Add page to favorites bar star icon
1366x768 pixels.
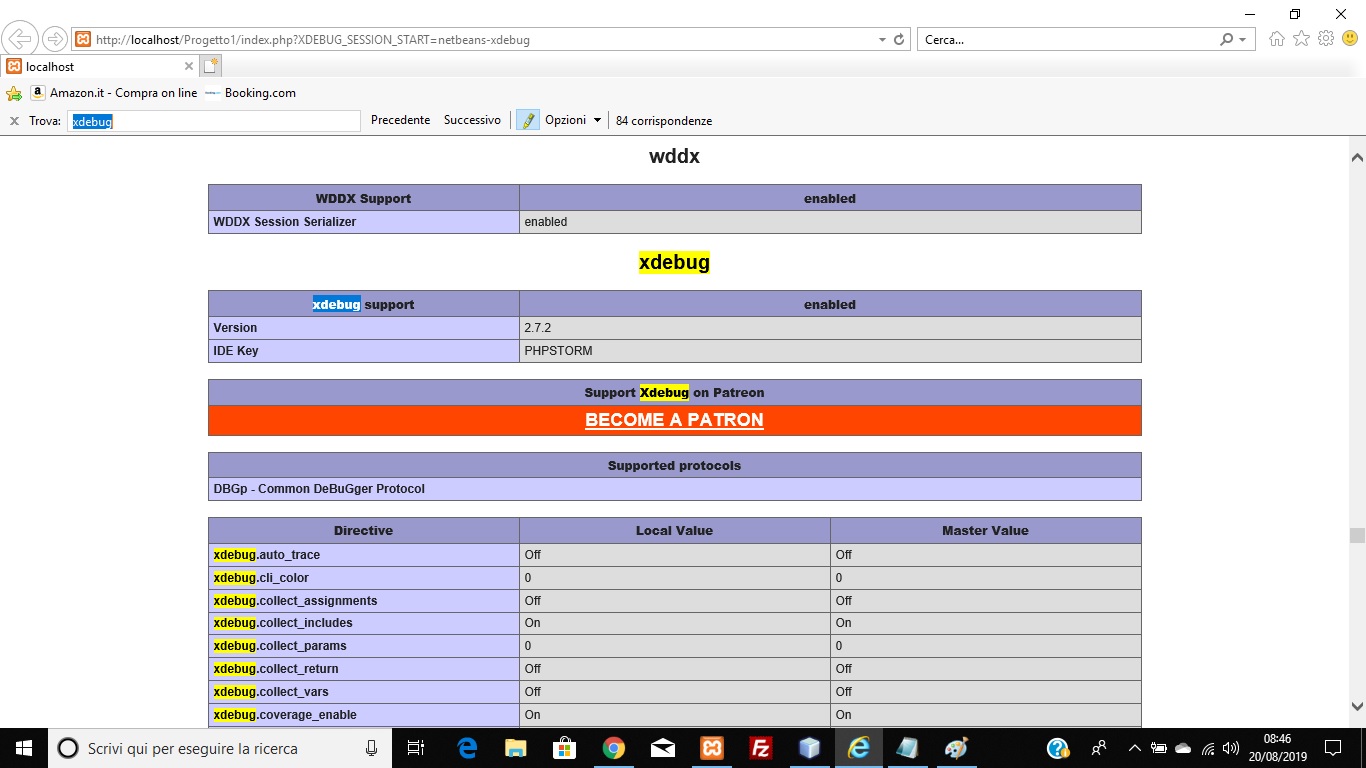(14, 93)
